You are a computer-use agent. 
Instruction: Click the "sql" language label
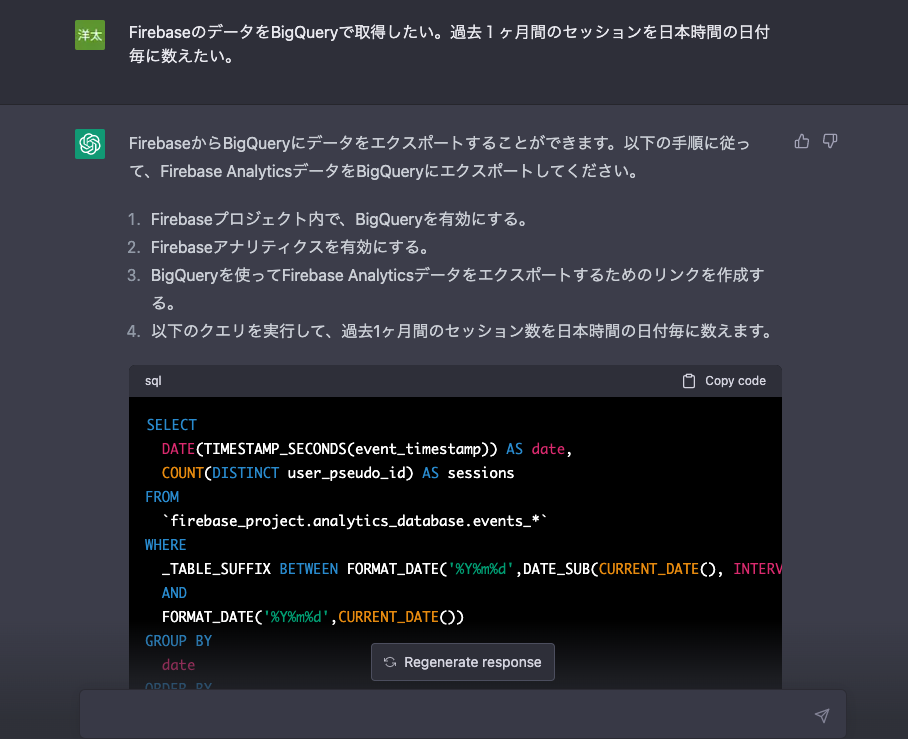[x=153, y=381]
